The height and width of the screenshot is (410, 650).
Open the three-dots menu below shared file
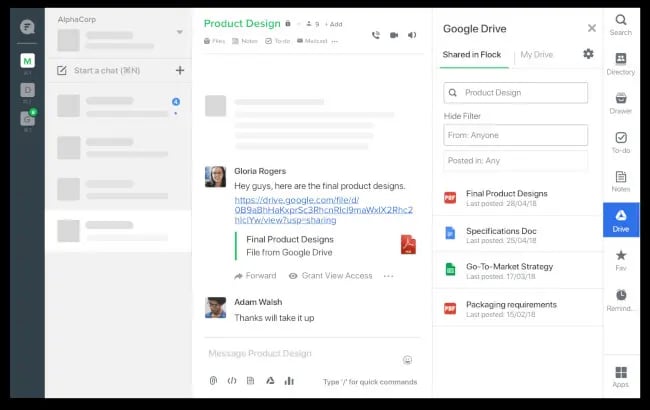click(389, 276)
